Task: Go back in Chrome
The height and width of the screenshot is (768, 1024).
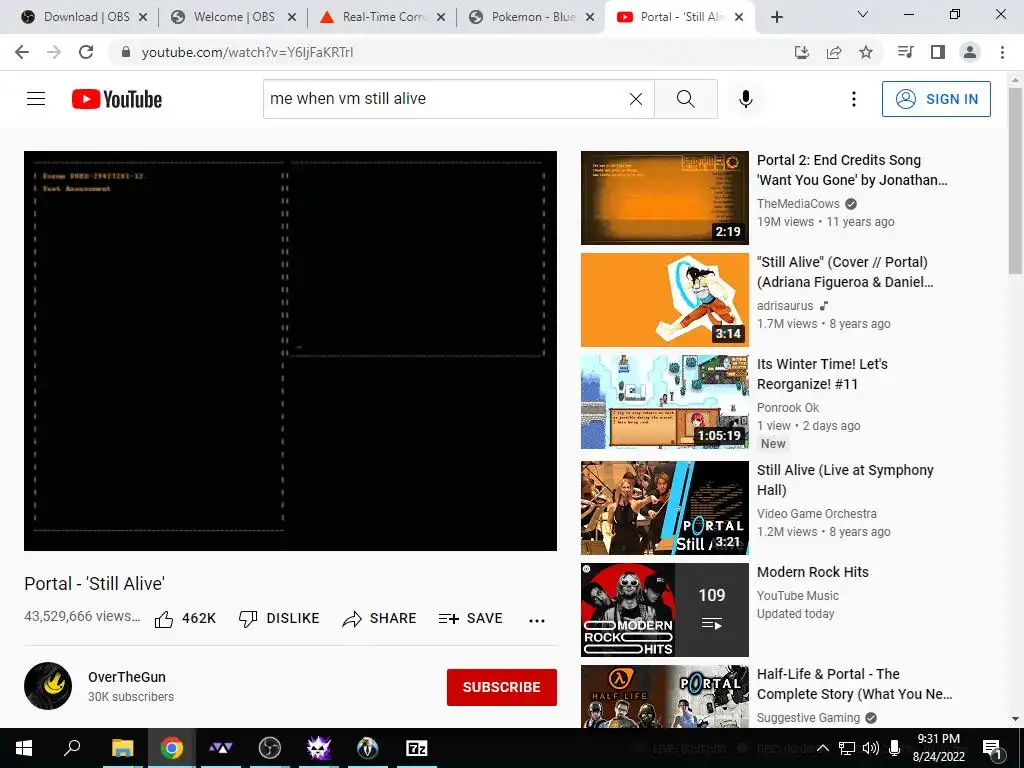Action: (x=22, y=52)
